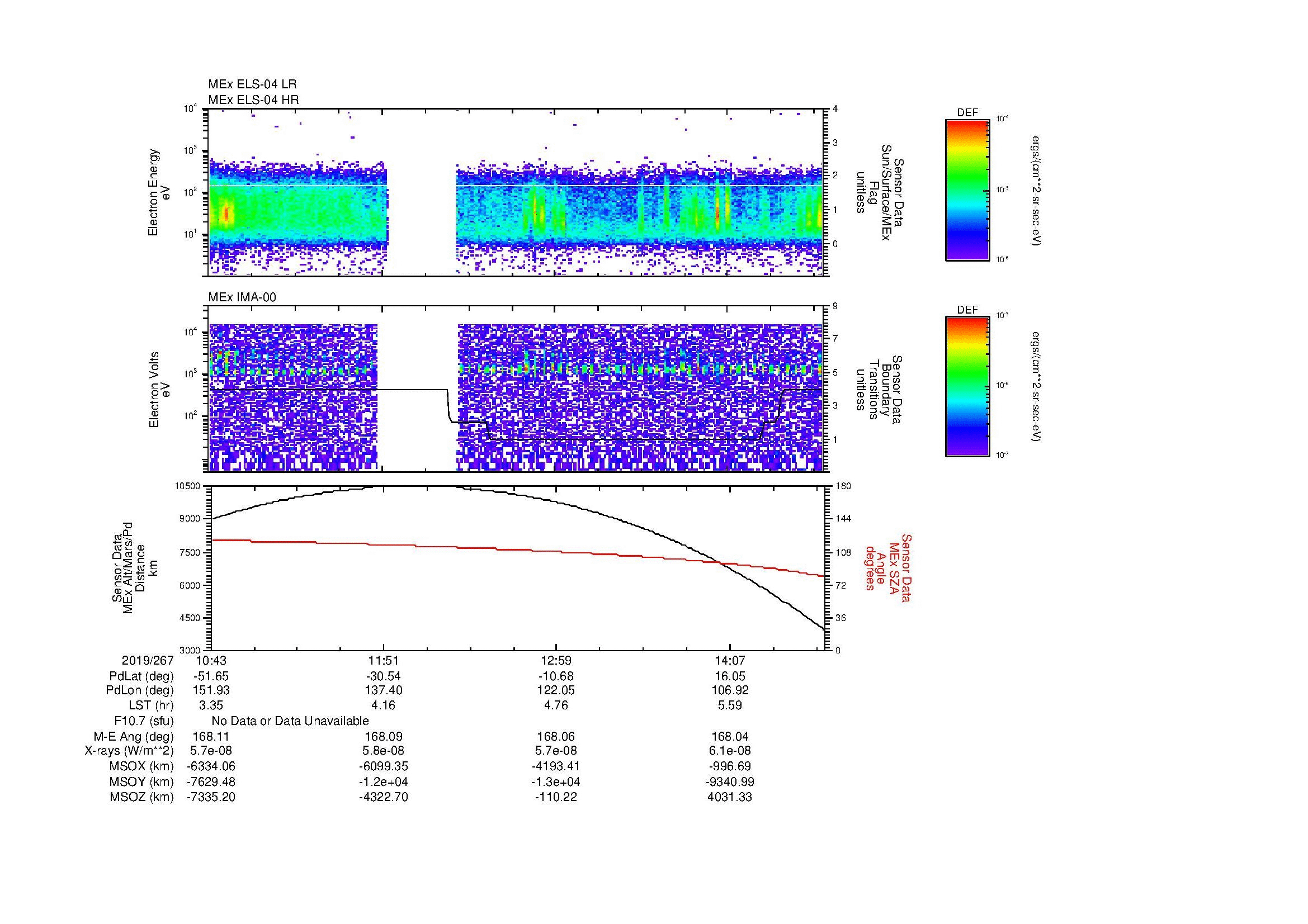Image resolution: width=1308 pixels, height=924 pixels.
Task: Click the 'Boundary Transitions unitless' axis label
Action: [x=879, y=390]
